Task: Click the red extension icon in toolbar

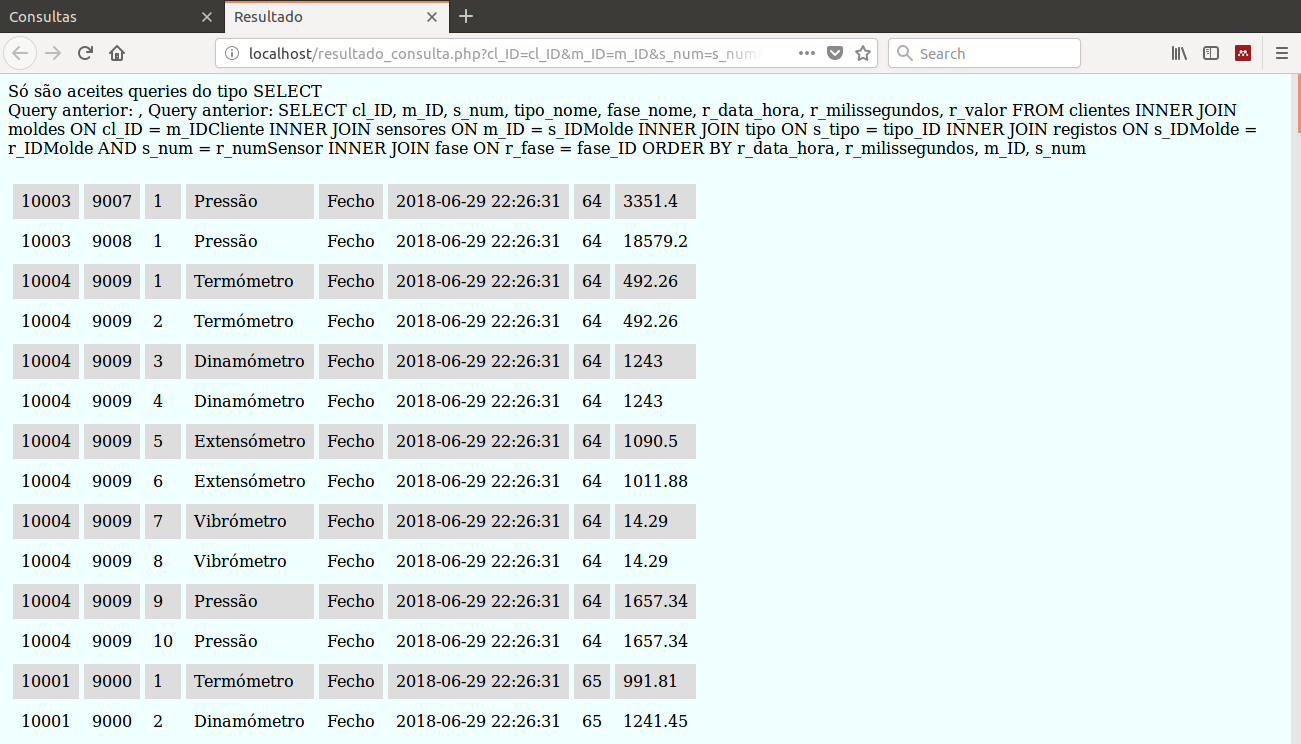Action: tap(1243, 53)
